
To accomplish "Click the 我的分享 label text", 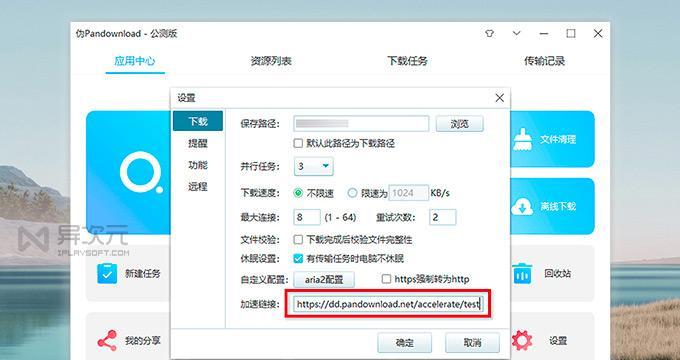I will 143,340.
